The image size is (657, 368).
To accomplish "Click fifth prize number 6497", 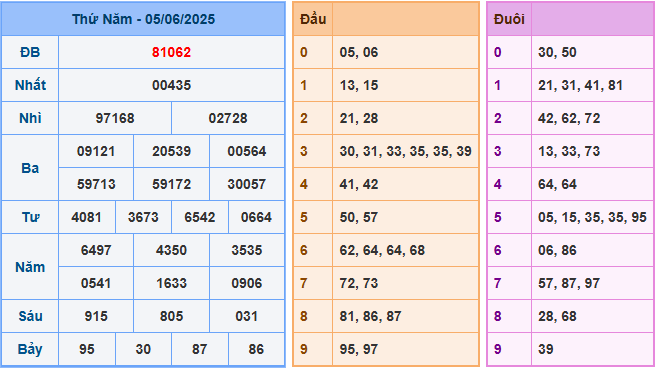I will pyautogui.click(x=96, y=250).
